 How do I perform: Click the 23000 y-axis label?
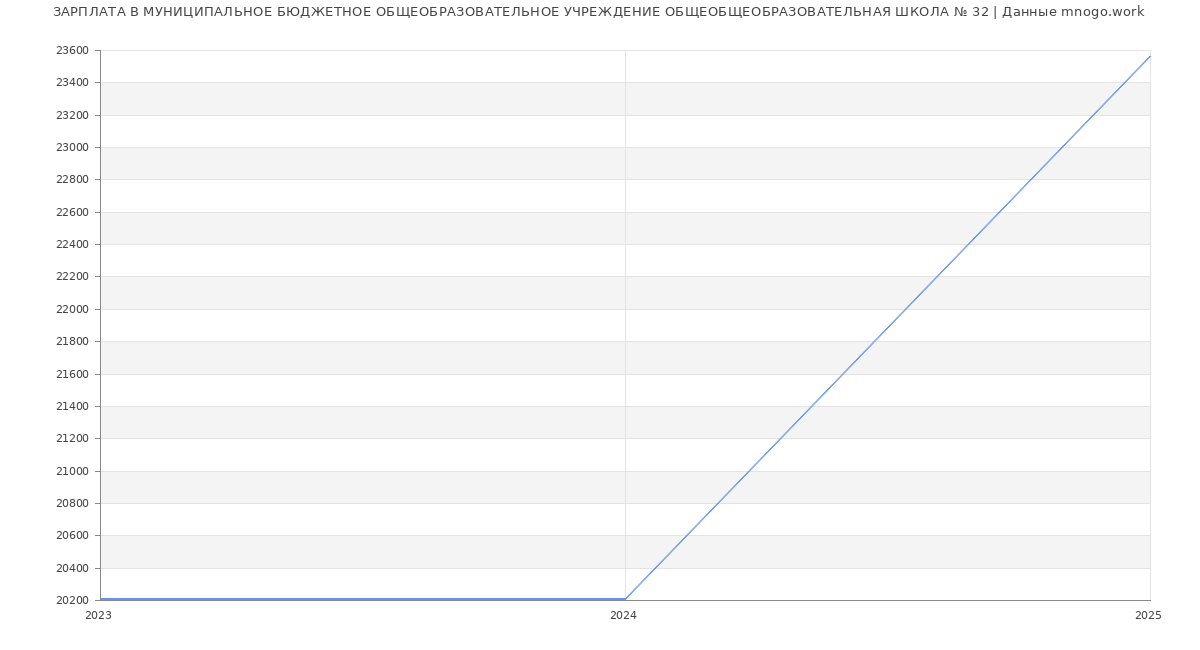72,148
